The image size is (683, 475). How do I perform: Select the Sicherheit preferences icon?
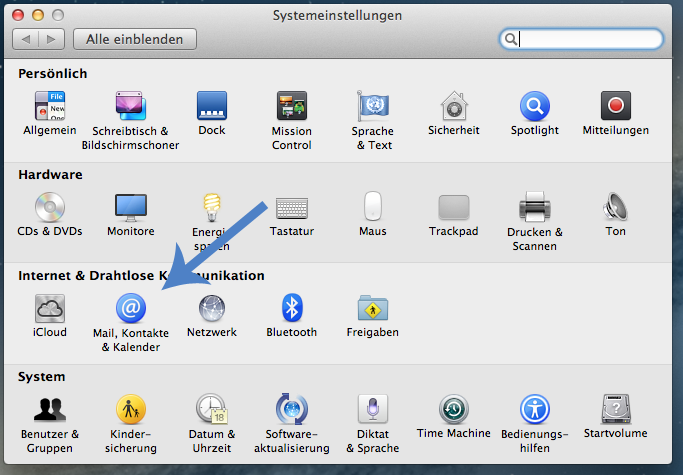pyautogui.click(x=454, y=107)
